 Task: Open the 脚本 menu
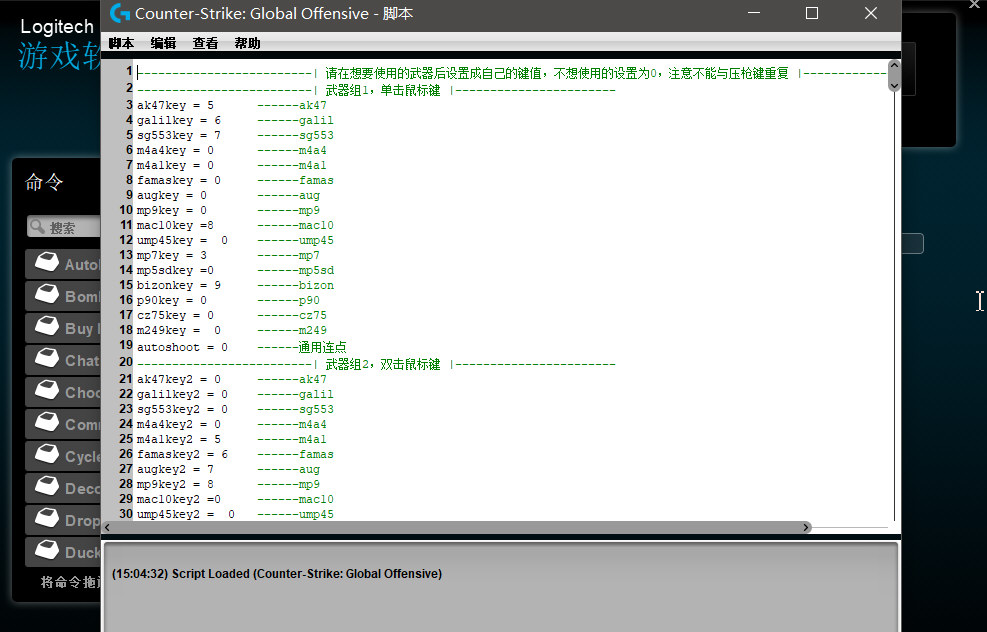(121, 43)
